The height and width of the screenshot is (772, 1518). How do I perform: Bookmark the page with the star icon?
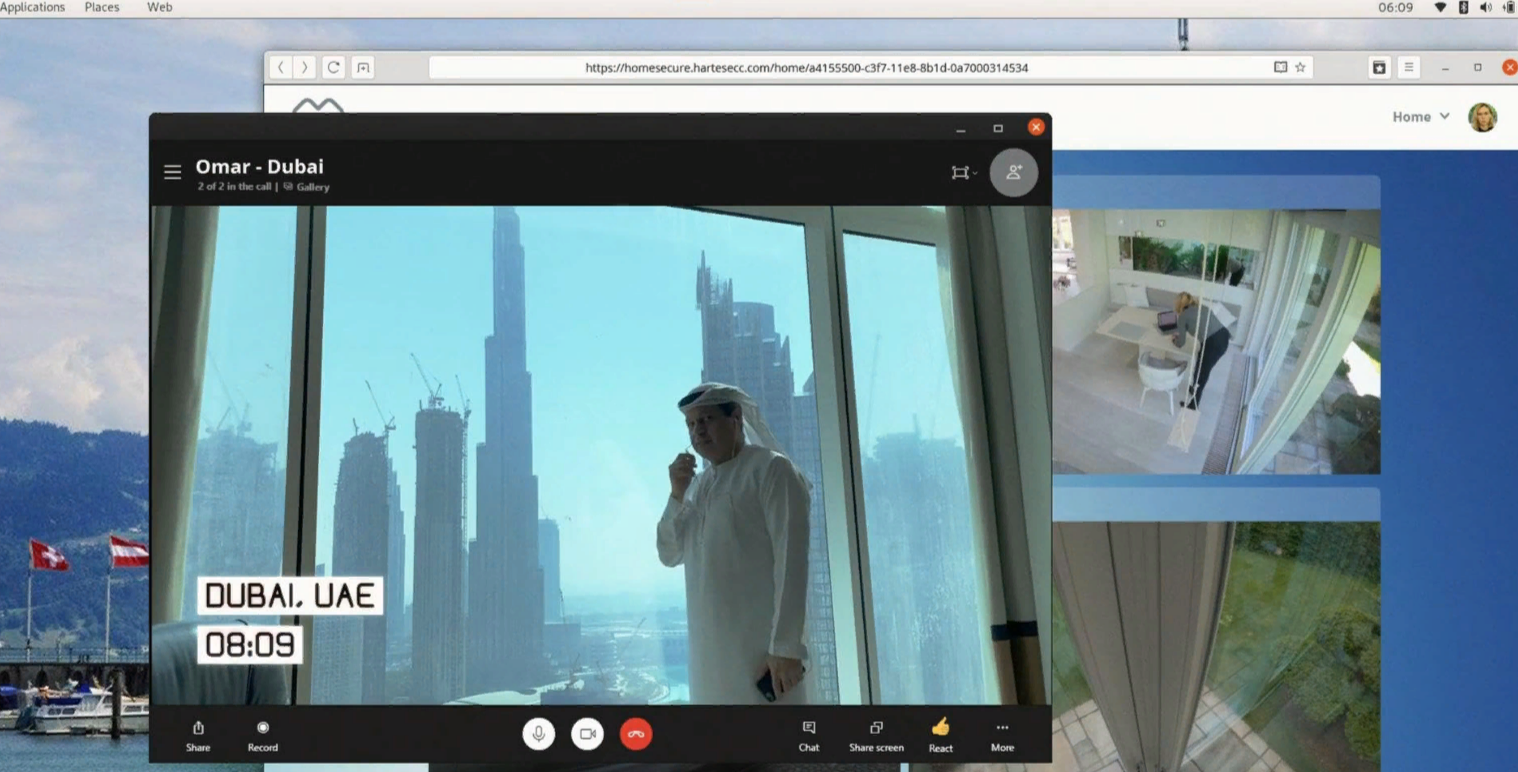[x=1300, y=67]
